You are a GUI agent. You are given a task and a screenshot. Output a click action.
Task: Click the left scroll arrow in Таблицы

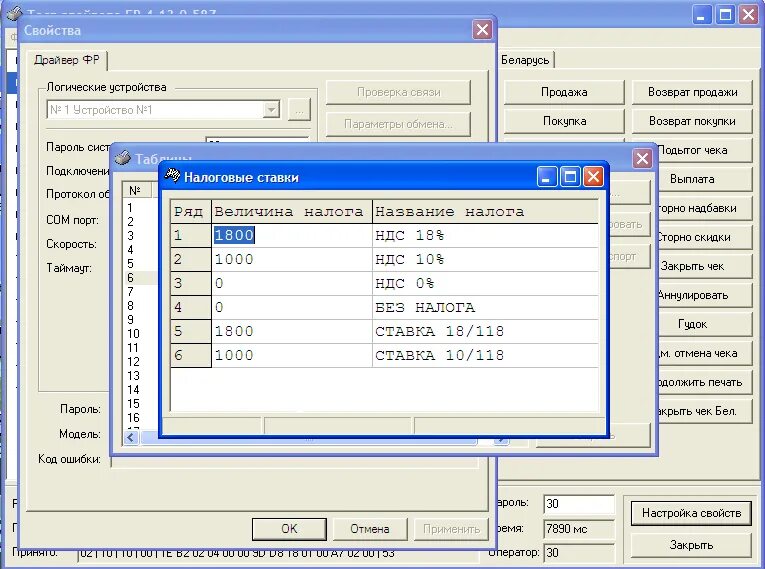pyautogui.click(x=131, y=438)
